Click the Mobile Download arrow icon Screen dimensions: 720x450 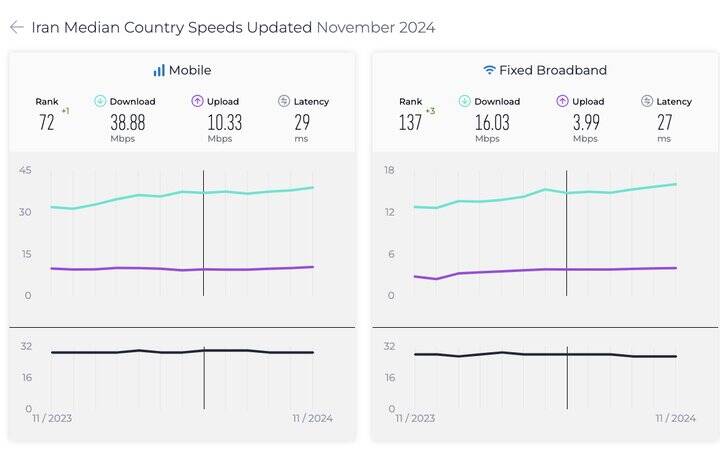pyautogui.click(x=100, y=101)
